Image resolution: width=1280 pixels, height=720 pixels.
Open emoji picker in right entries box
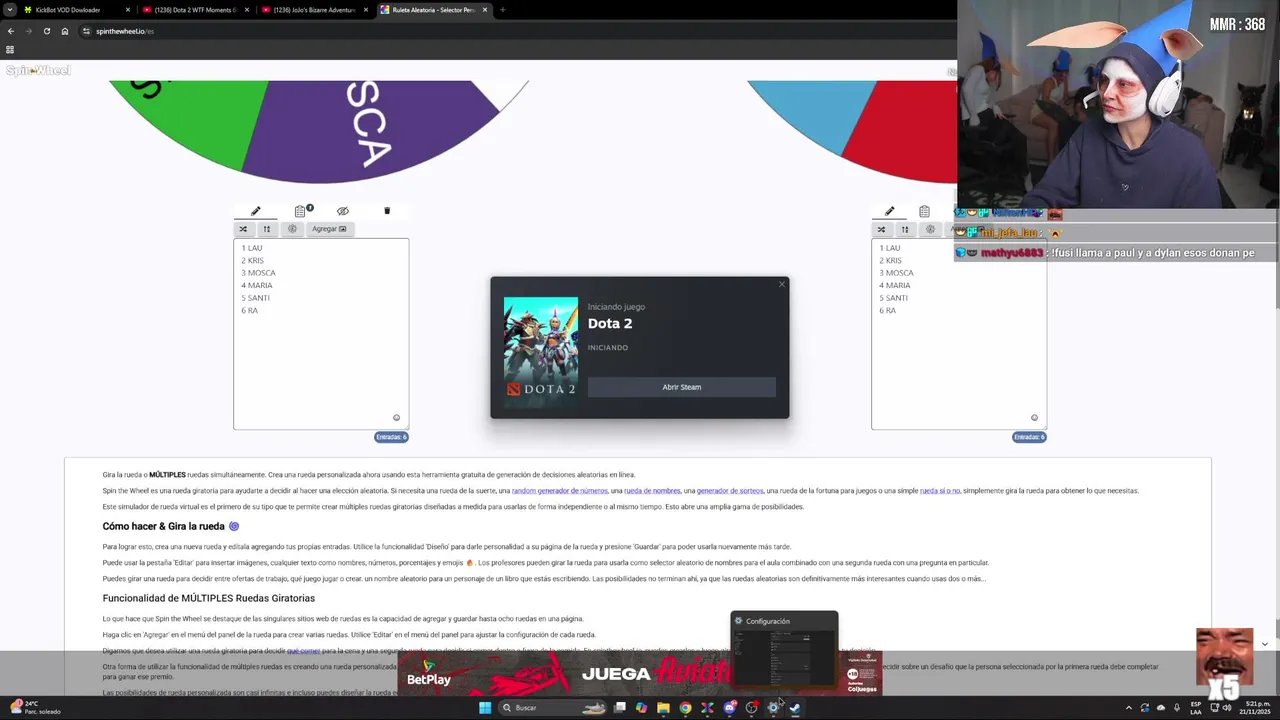pyautogui.click(x=1034, y=418)
